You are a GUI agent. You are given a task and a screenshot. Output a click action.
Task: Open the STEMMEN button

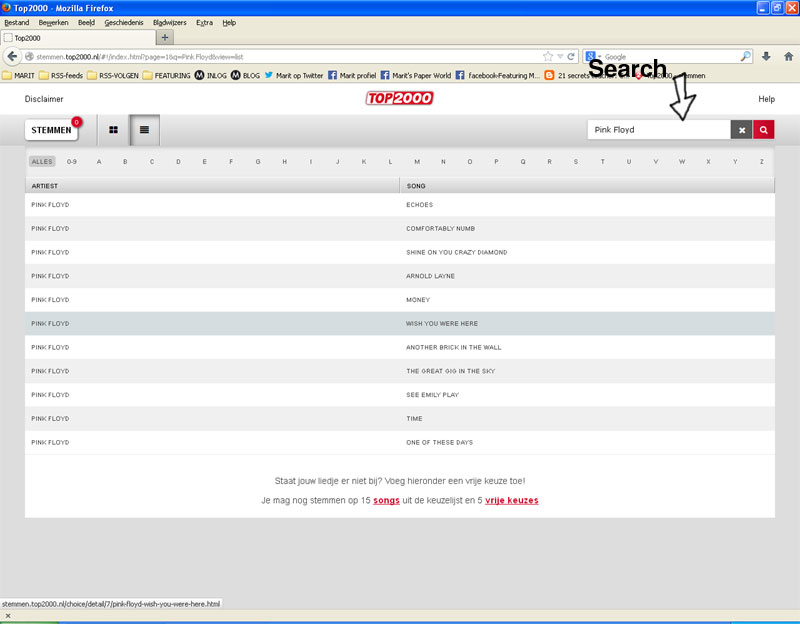[52, 130]
